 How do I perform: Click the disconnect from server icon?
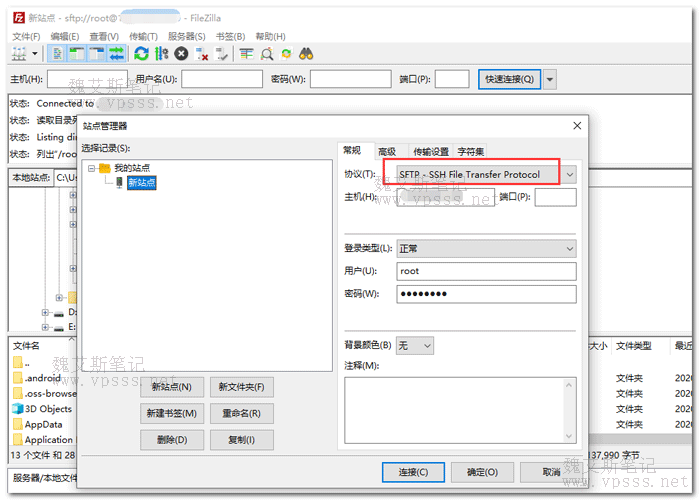pos(202,54)
